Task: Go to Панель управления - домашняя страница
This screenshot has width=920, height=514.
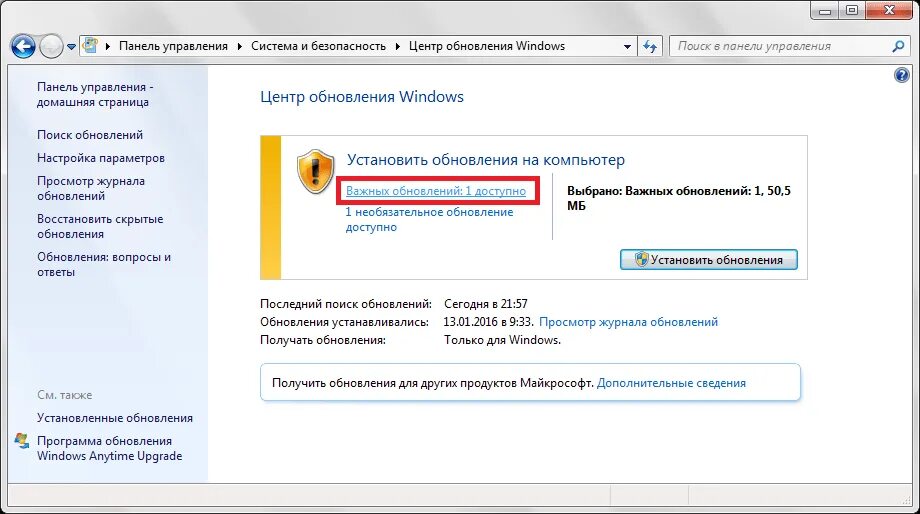Action: (x=95, y=94)
